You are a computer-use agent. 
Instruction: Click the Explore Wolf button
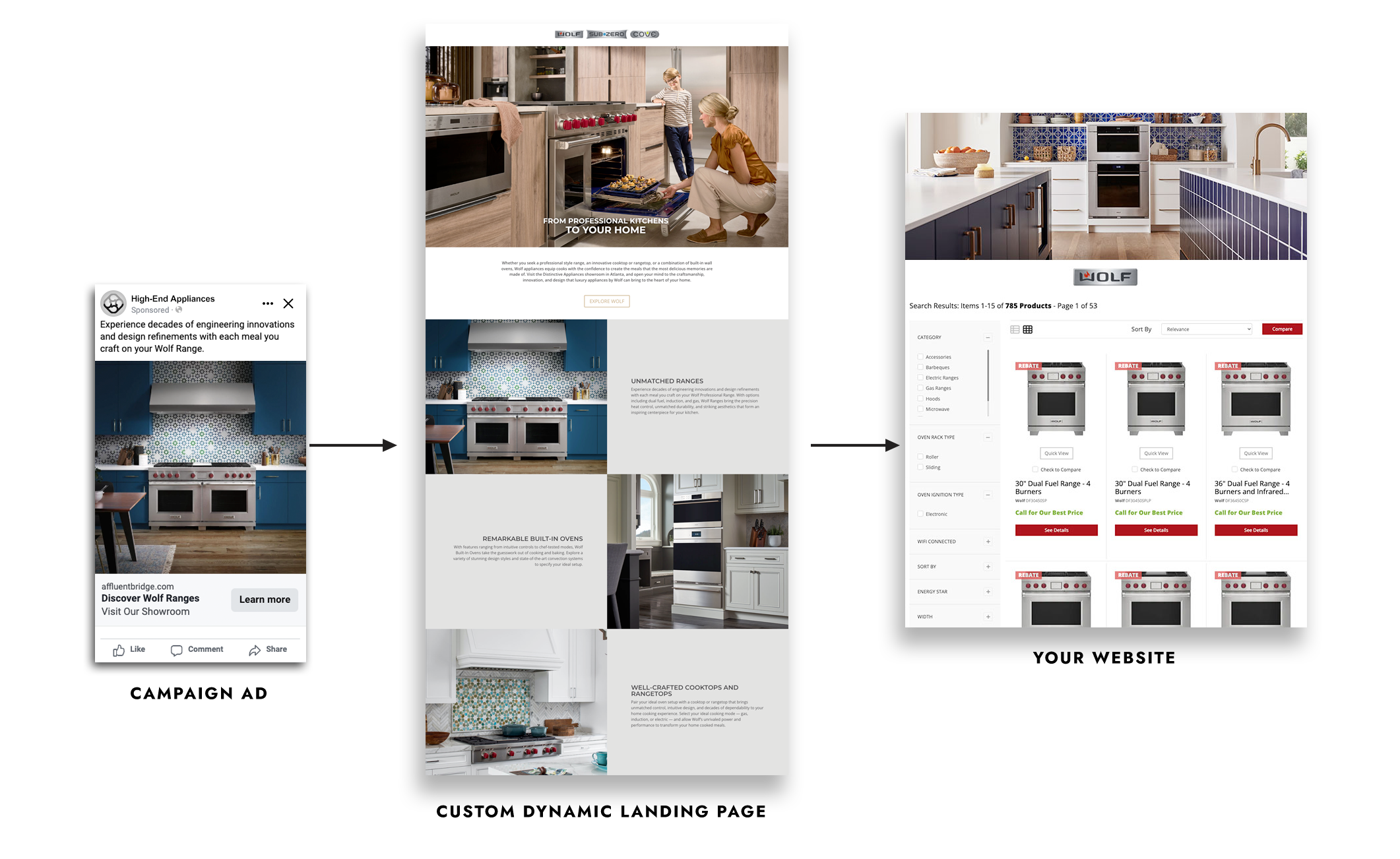coord(606,302)
